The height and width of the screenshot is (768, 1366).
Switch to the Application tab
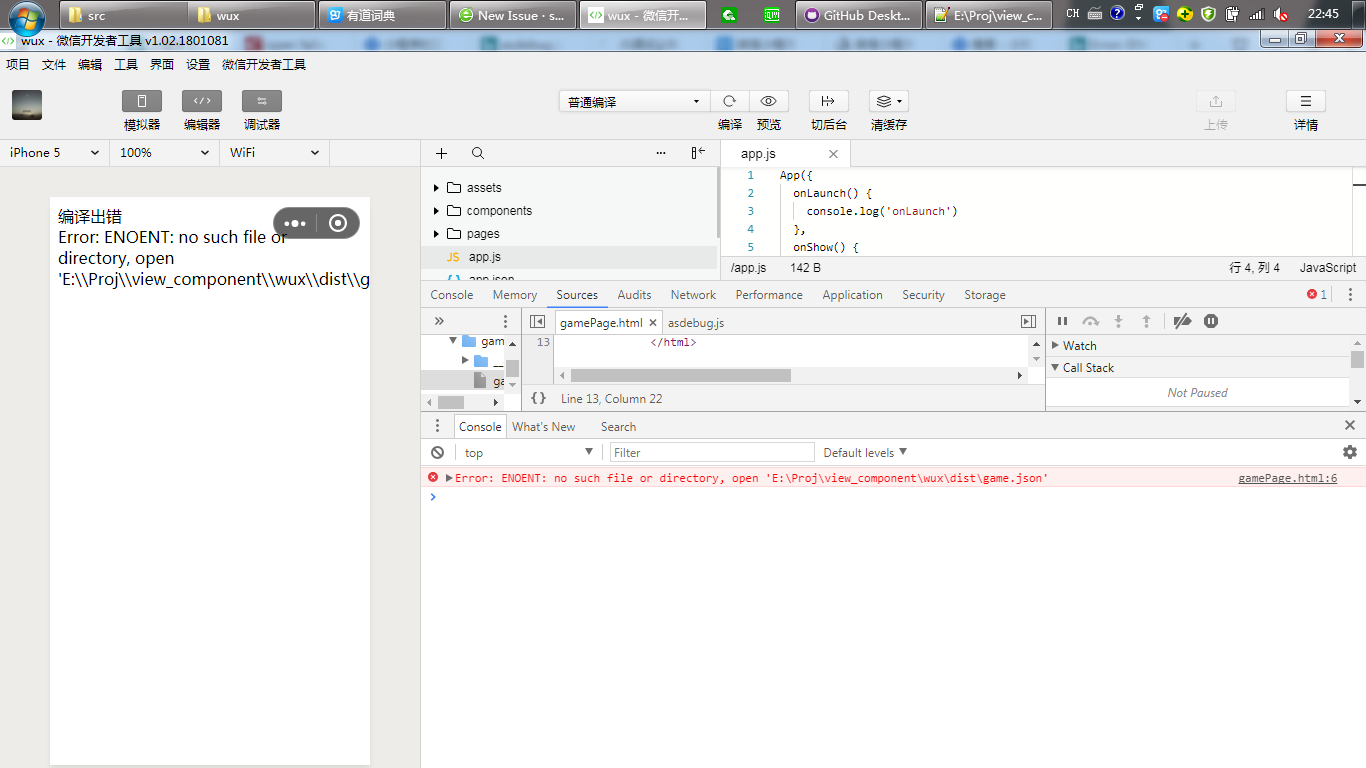[852, 295]
